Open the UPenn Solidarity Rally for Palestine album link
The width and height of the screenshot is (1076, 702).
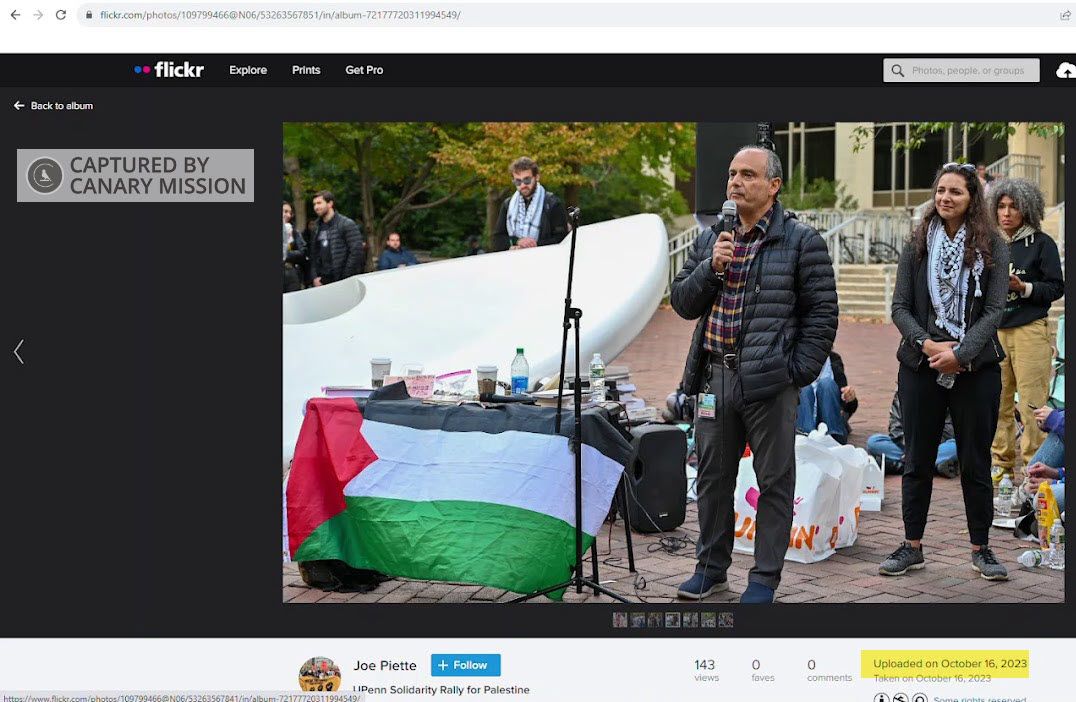[x=440, y=688]
